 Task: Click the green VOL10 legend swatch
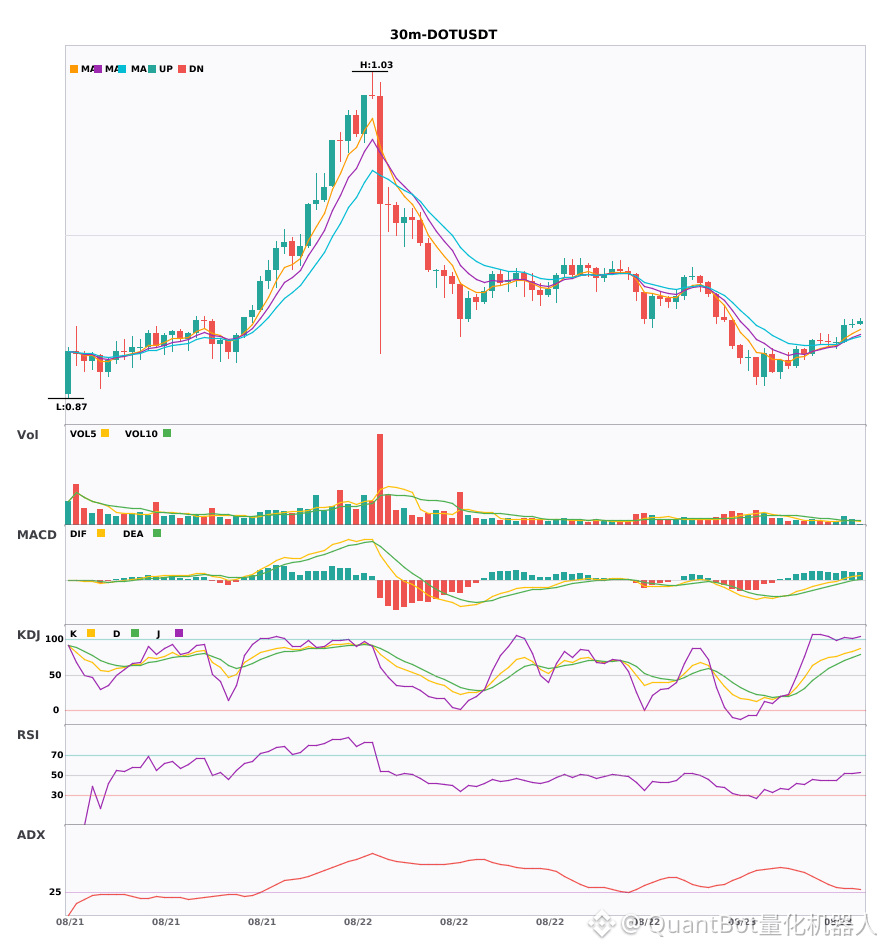167,433
